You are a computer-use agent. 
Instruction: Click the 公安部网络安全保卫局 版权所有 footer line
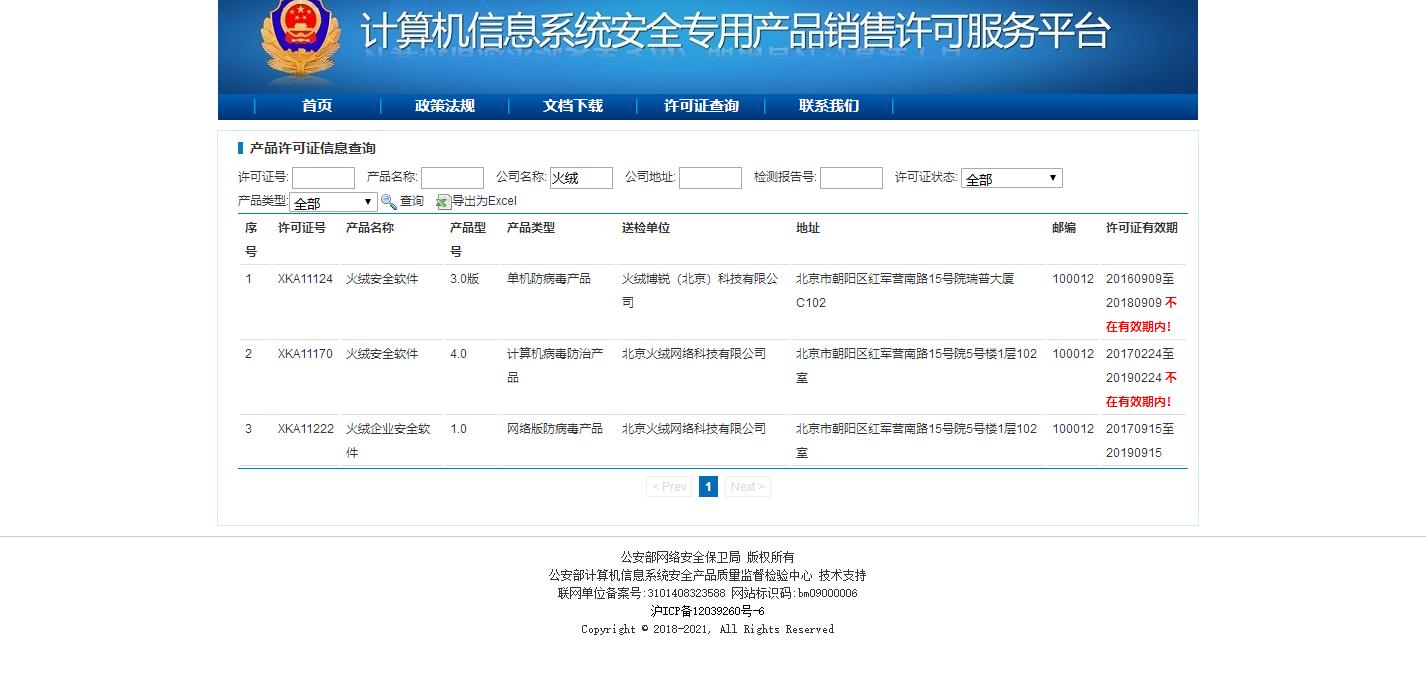707,557
